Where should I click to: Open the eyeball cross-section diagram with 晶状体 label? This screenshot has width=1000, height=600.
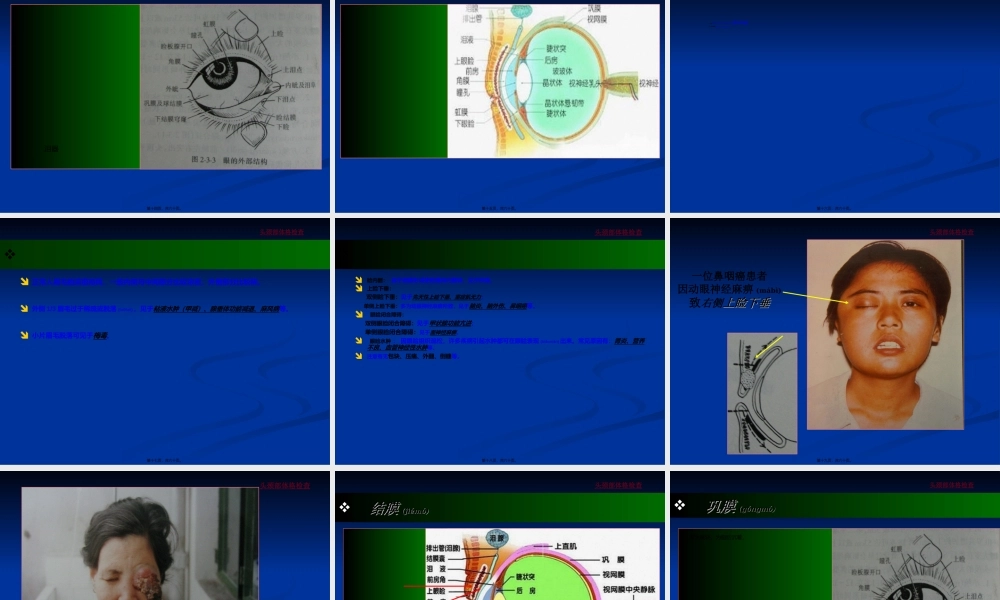[x=553, y=80]
